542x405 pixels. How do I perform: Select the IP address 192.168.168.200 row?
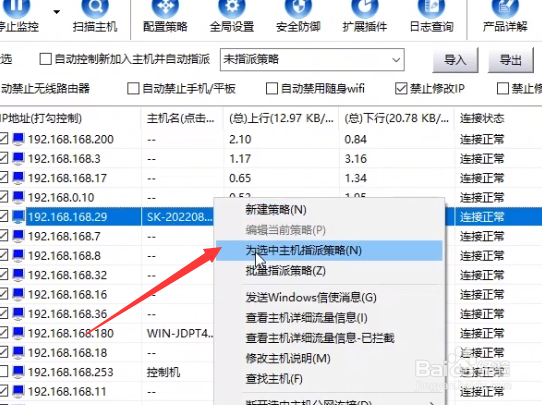coord(71,139)
